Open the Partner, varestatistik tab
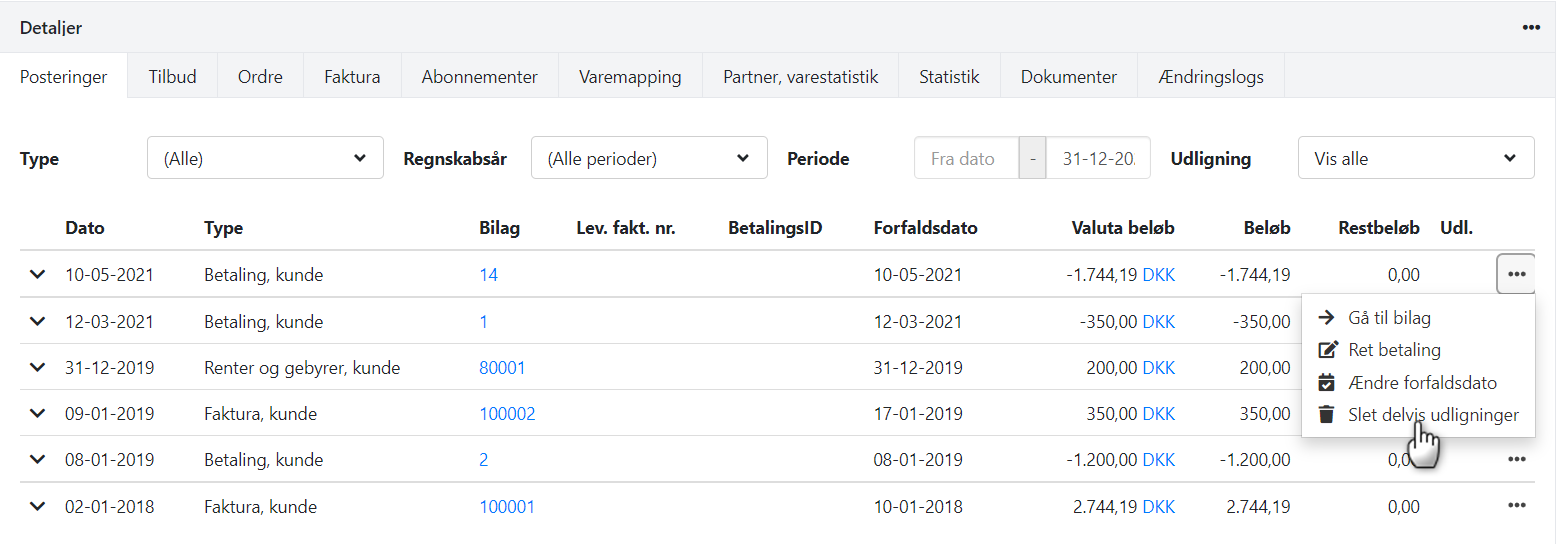The width and height of the screenshot is (1559, 544). click(x=800, y=77)
